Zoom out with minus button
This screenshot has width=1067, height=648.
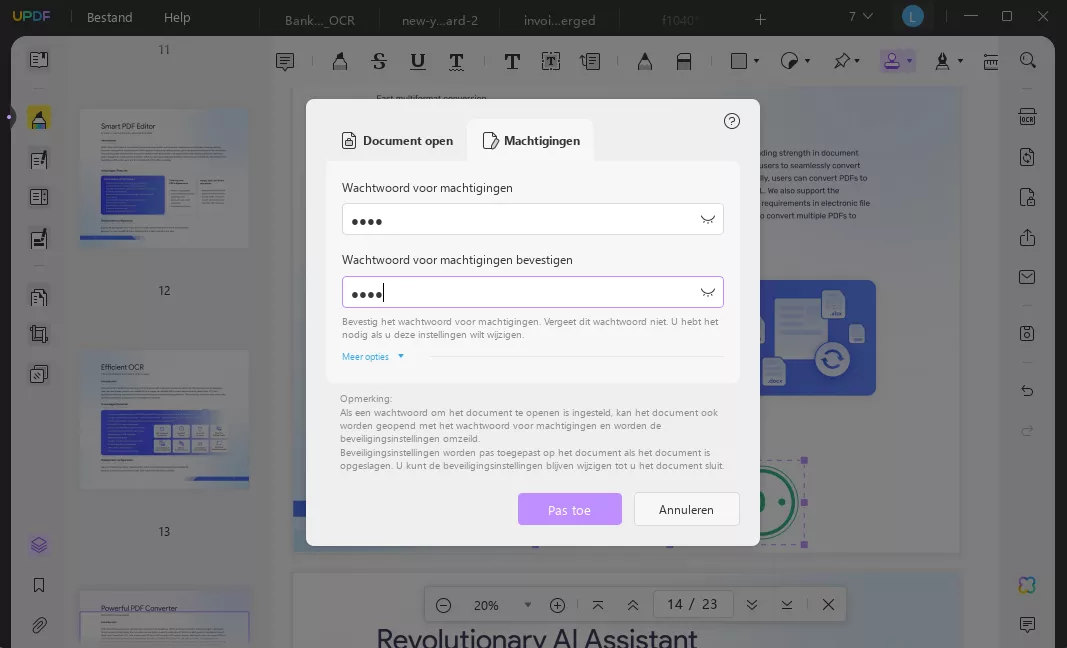tap(443, 605)
